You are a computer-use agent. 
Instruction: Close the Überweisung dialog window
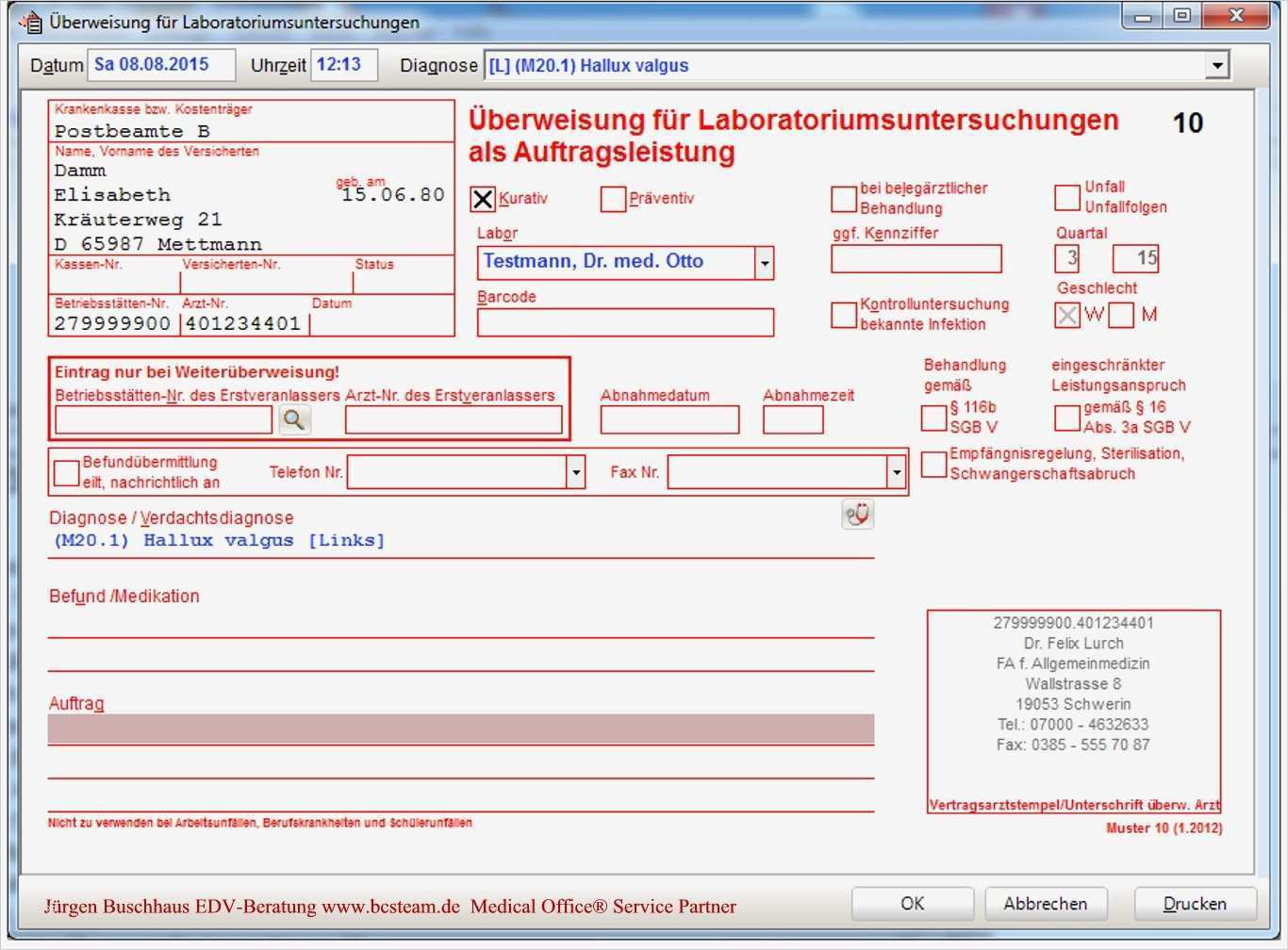tap(1236, 17)
